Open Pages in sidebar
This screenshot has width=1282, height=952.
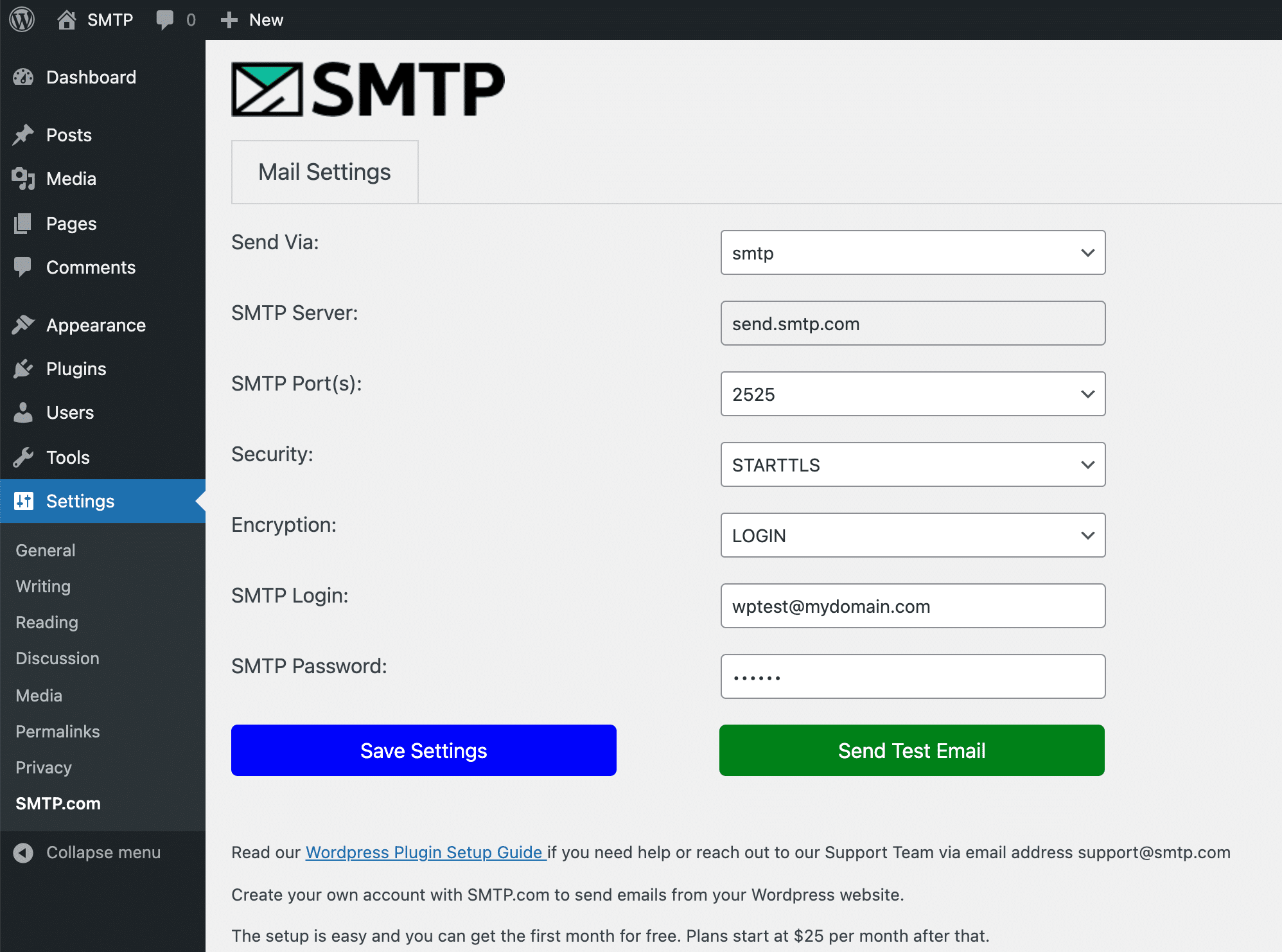point(103,224)
